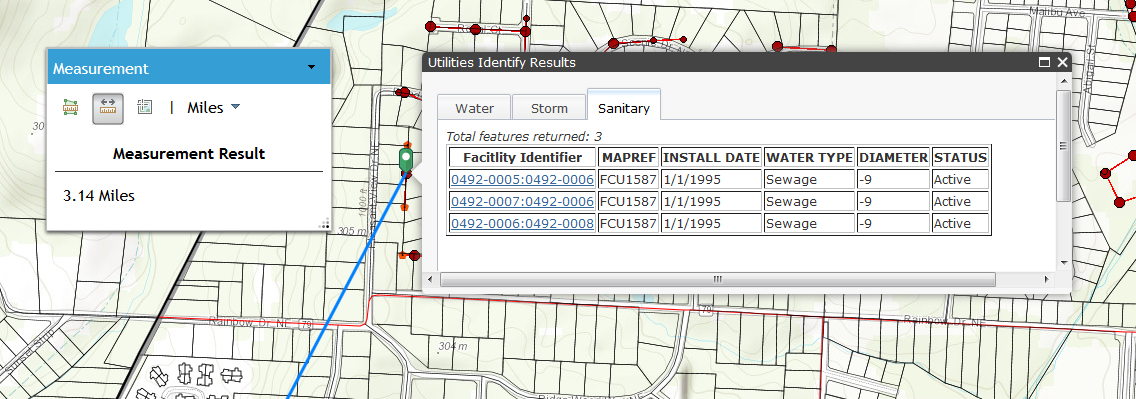Close the Utilities Identify Results window
Screen dimensions: 1136x399
(1062, 62)
